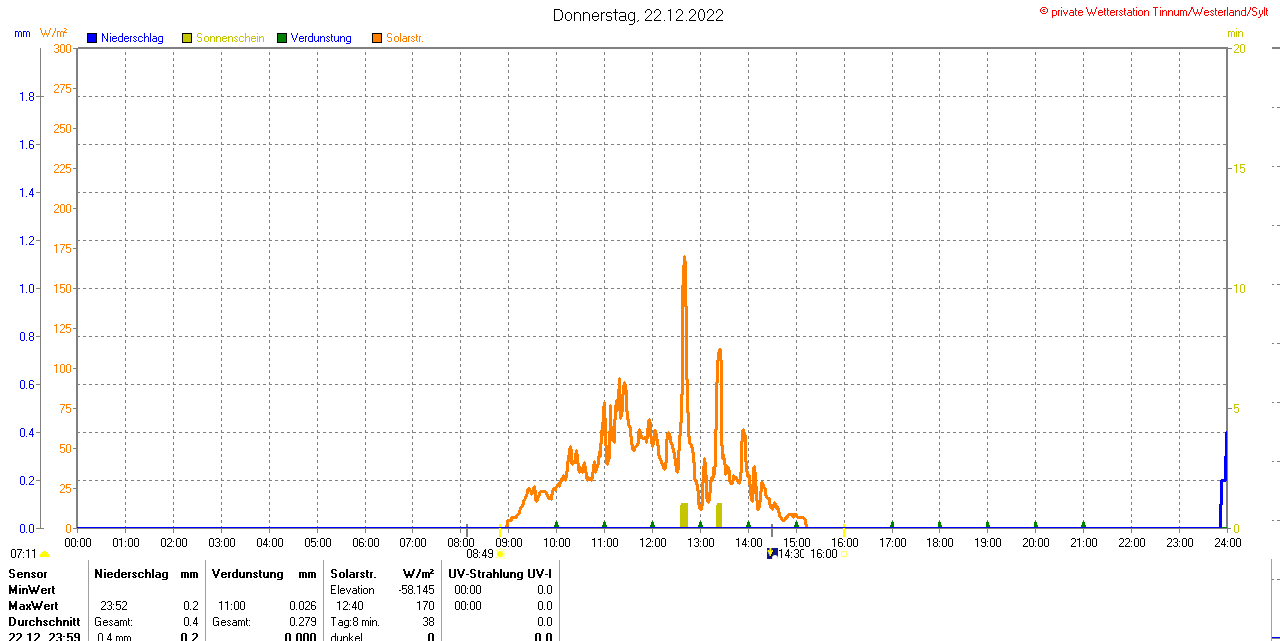The image size is (1280, 641).
Task: Click the private Wetterstation Tinnum copyright text
Action: tap(1158, 12)
